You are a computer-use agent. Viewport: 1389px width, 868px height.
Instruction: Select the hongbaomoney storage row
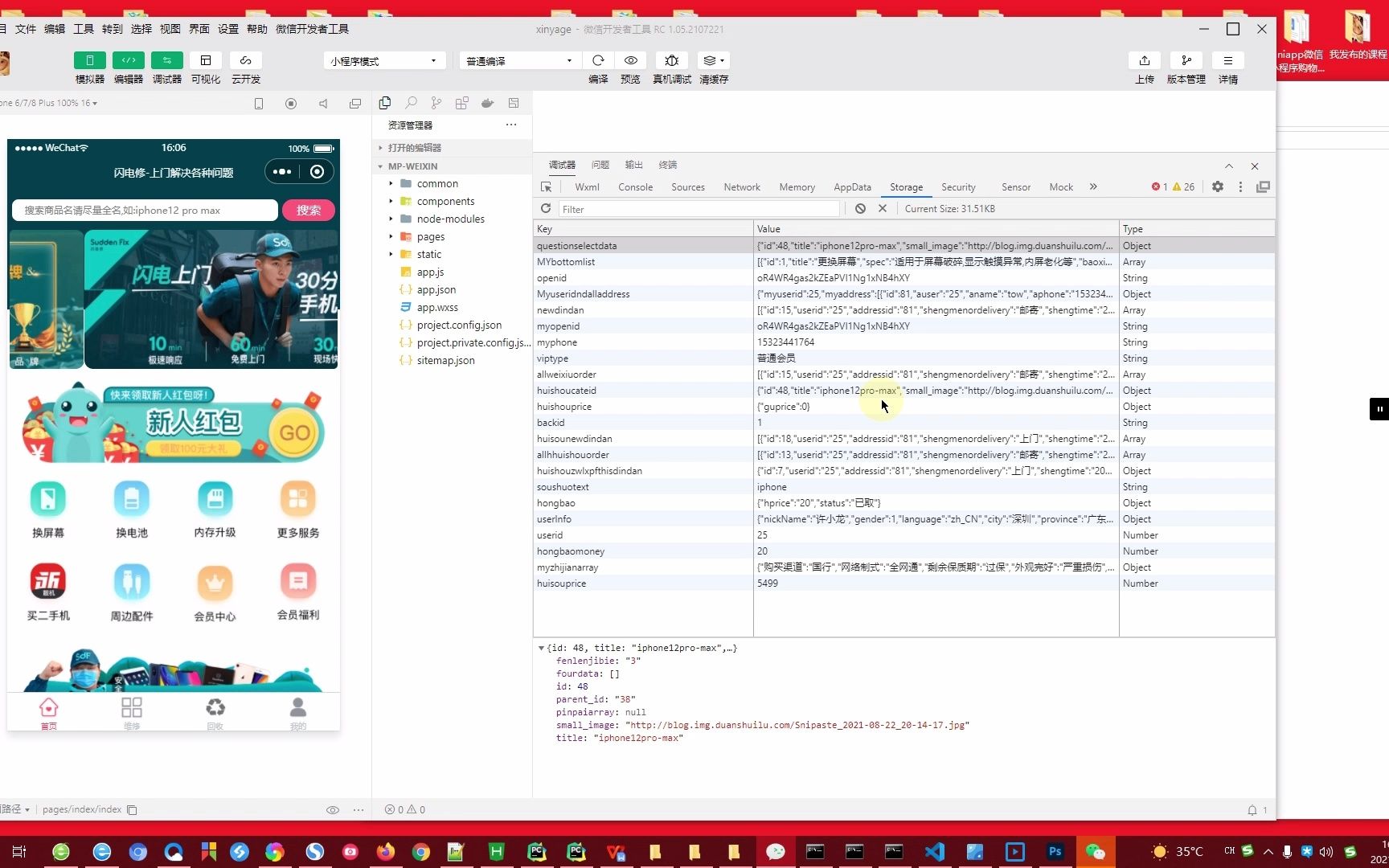point(904,551)
